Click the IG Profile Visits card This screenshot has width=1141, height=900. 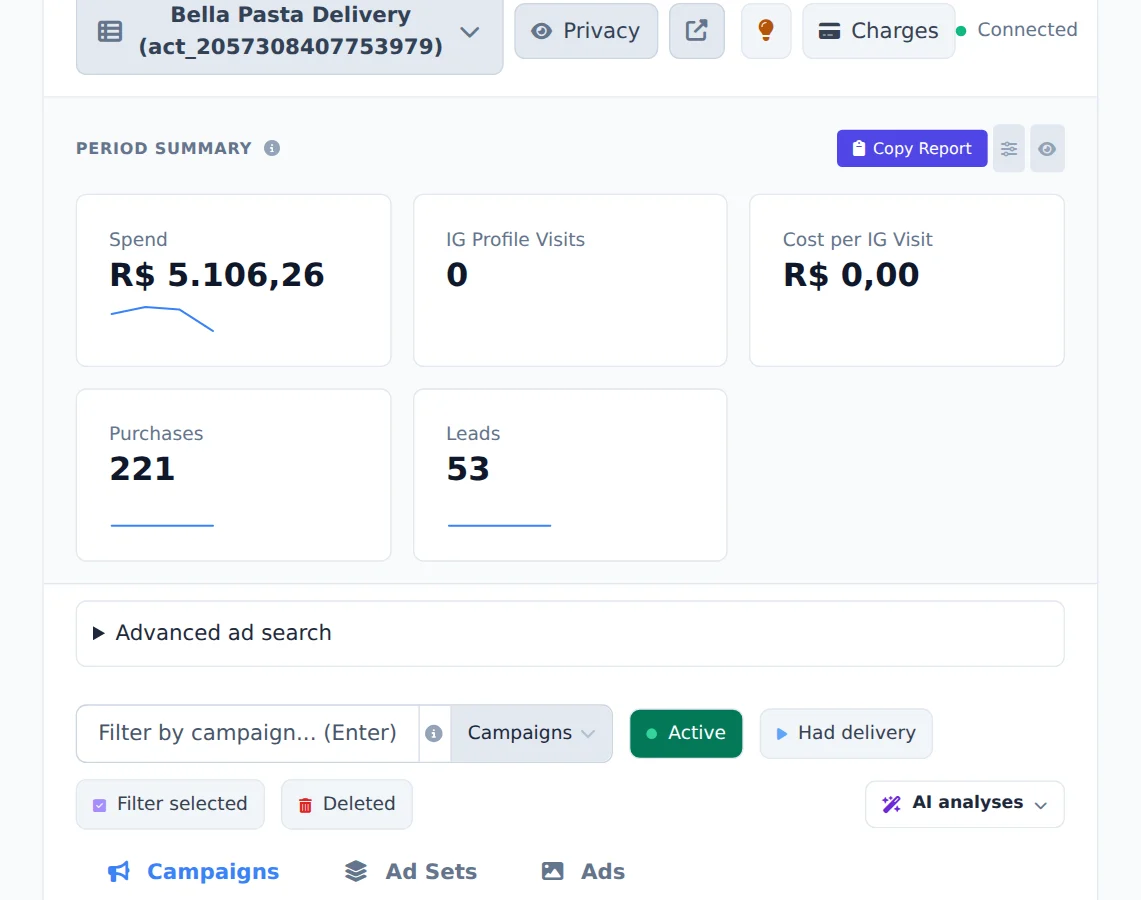point(570,280)
